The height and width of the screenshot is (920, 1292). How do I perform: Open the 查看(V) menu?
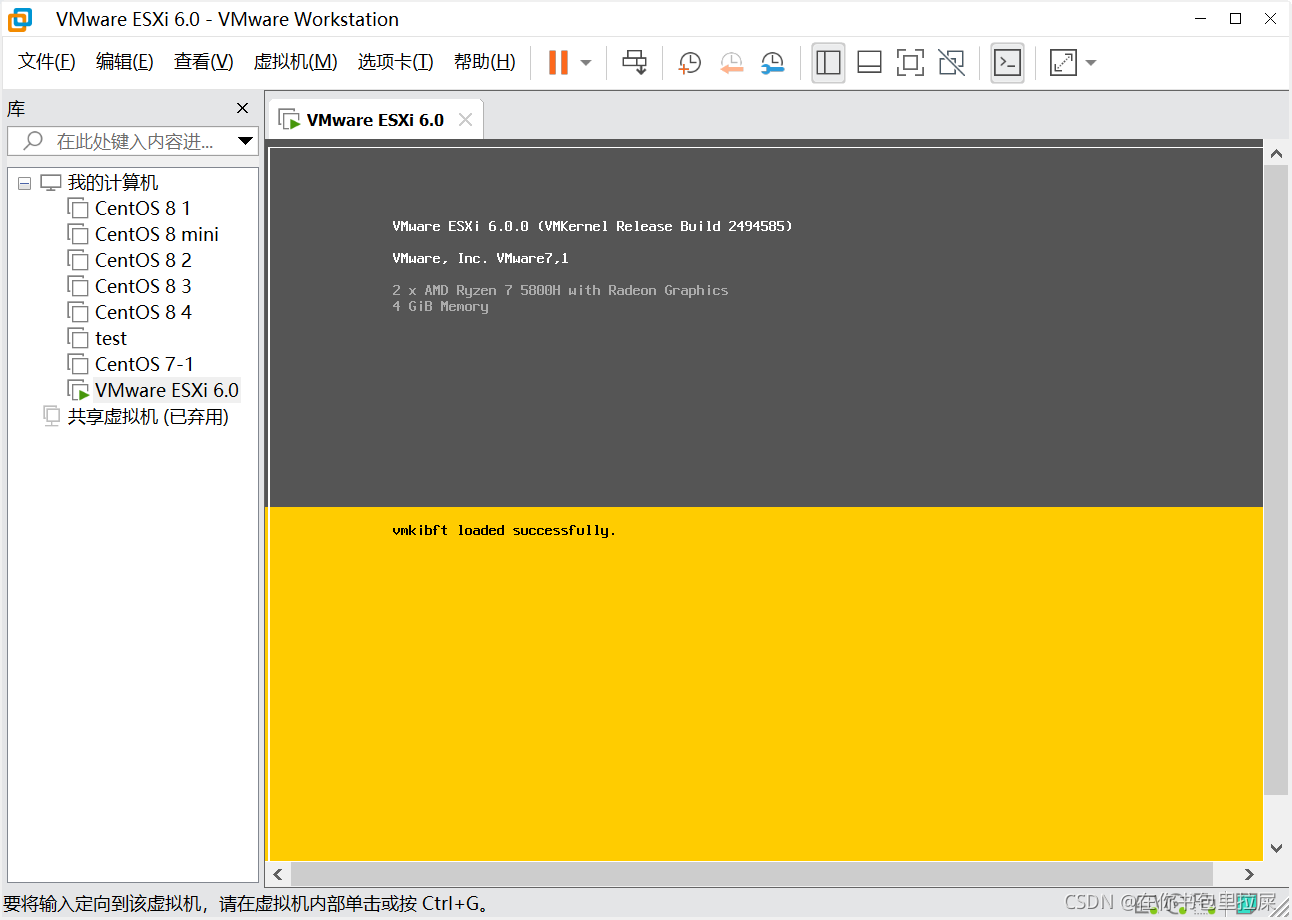coord(203,62)
